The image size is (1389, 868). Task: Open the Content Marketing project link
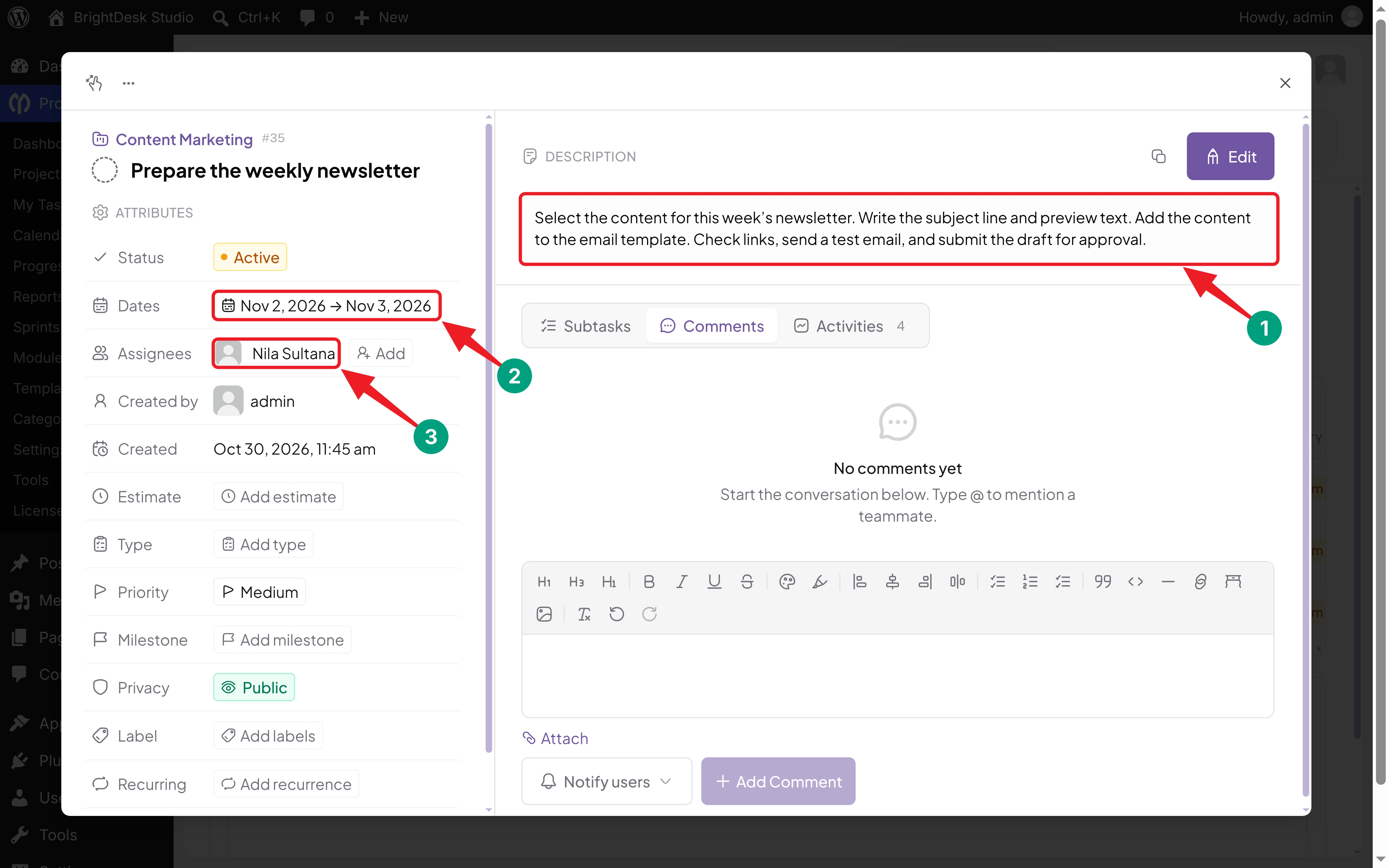[x=184, y=139]
